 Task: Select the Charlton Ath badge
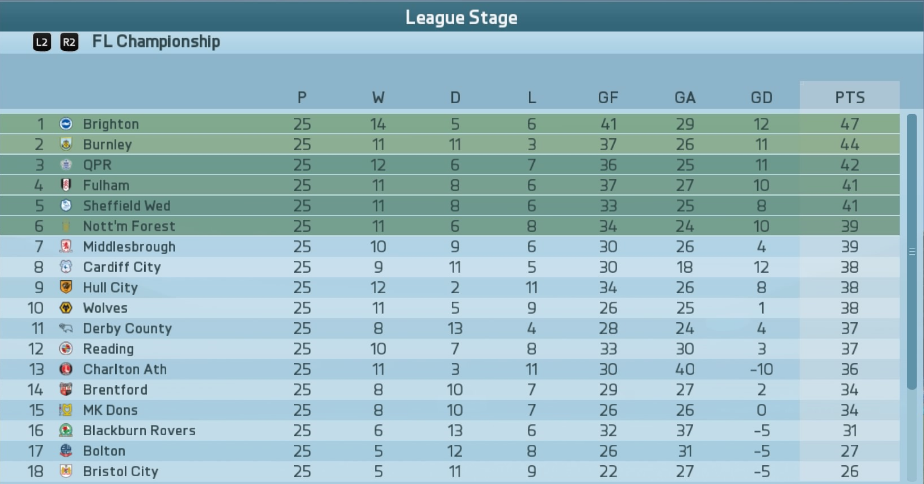click(66, 369)
